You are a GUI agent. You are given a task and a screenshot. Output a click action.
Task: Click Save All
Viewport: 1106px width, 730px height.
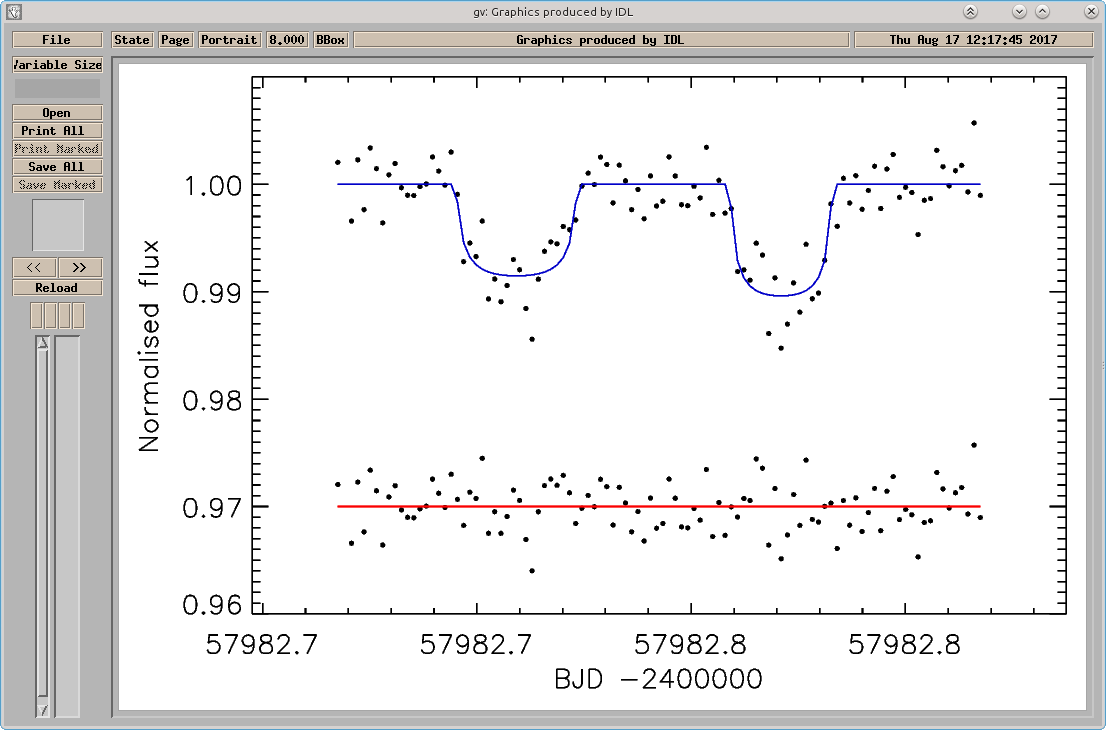[x=57, y=166]
